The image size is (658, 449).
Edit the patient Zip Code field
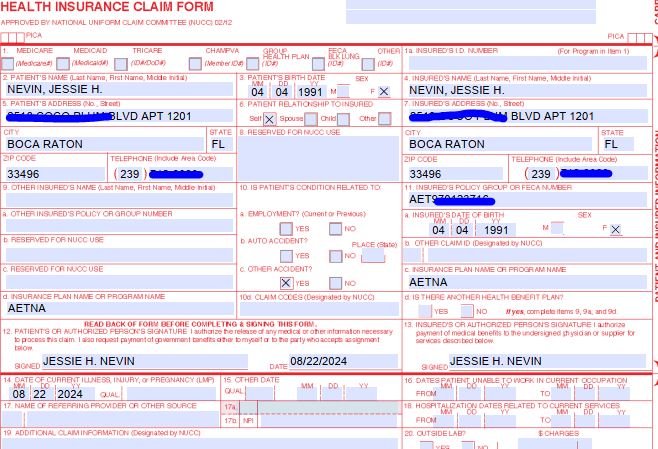coord(55,174)
